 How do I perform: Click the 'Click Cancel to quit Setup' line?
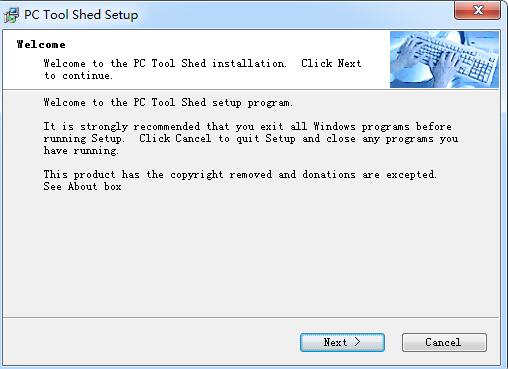pyautogui.click(x=251, y=139)
